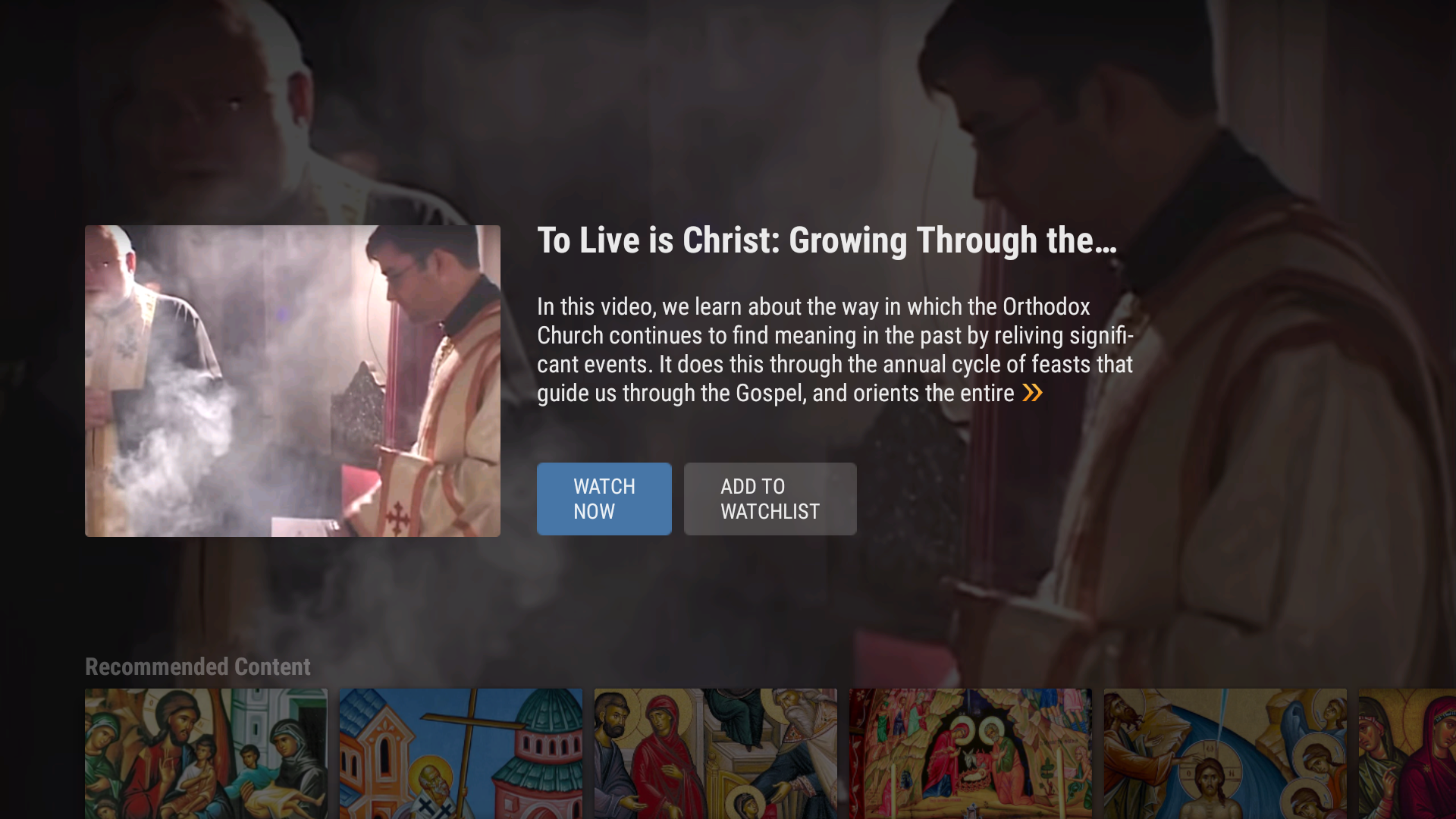Image resolution: width=1456 pixels, height=819 pixels.
Task: Open the partially visible last recommended thumbnail
Action: (1407, 754)
